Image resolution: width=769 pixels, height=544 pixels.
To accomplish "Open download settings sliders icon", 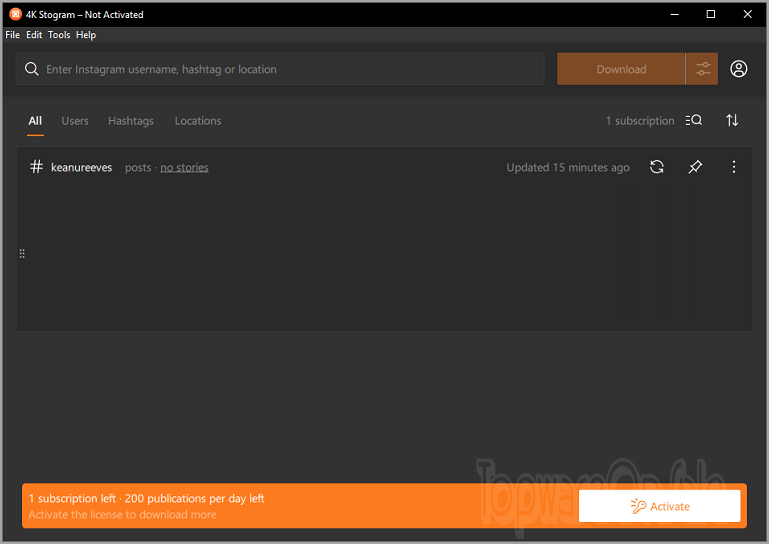I will (702, 69).
